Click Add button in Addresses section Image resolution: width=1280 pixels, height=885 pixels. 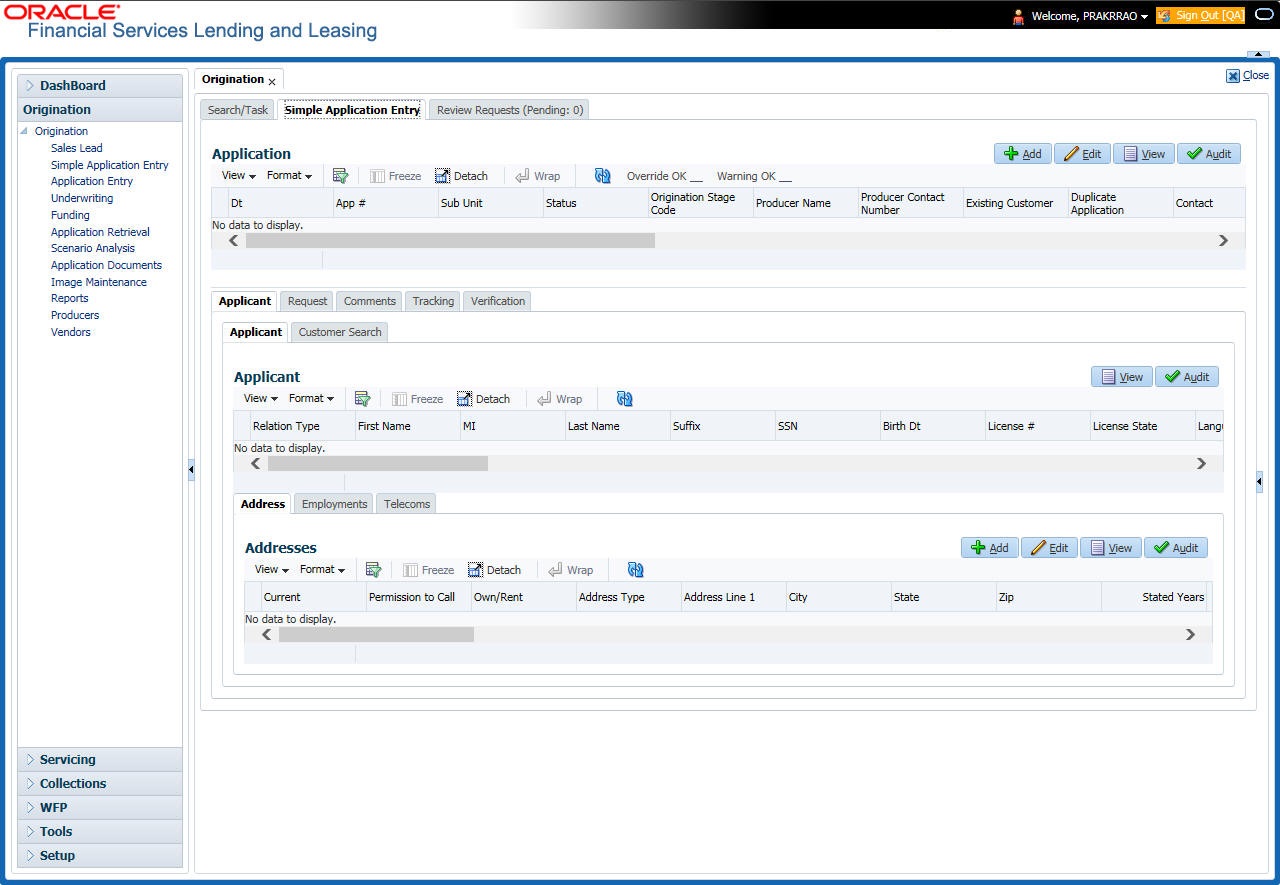point(990,548)
